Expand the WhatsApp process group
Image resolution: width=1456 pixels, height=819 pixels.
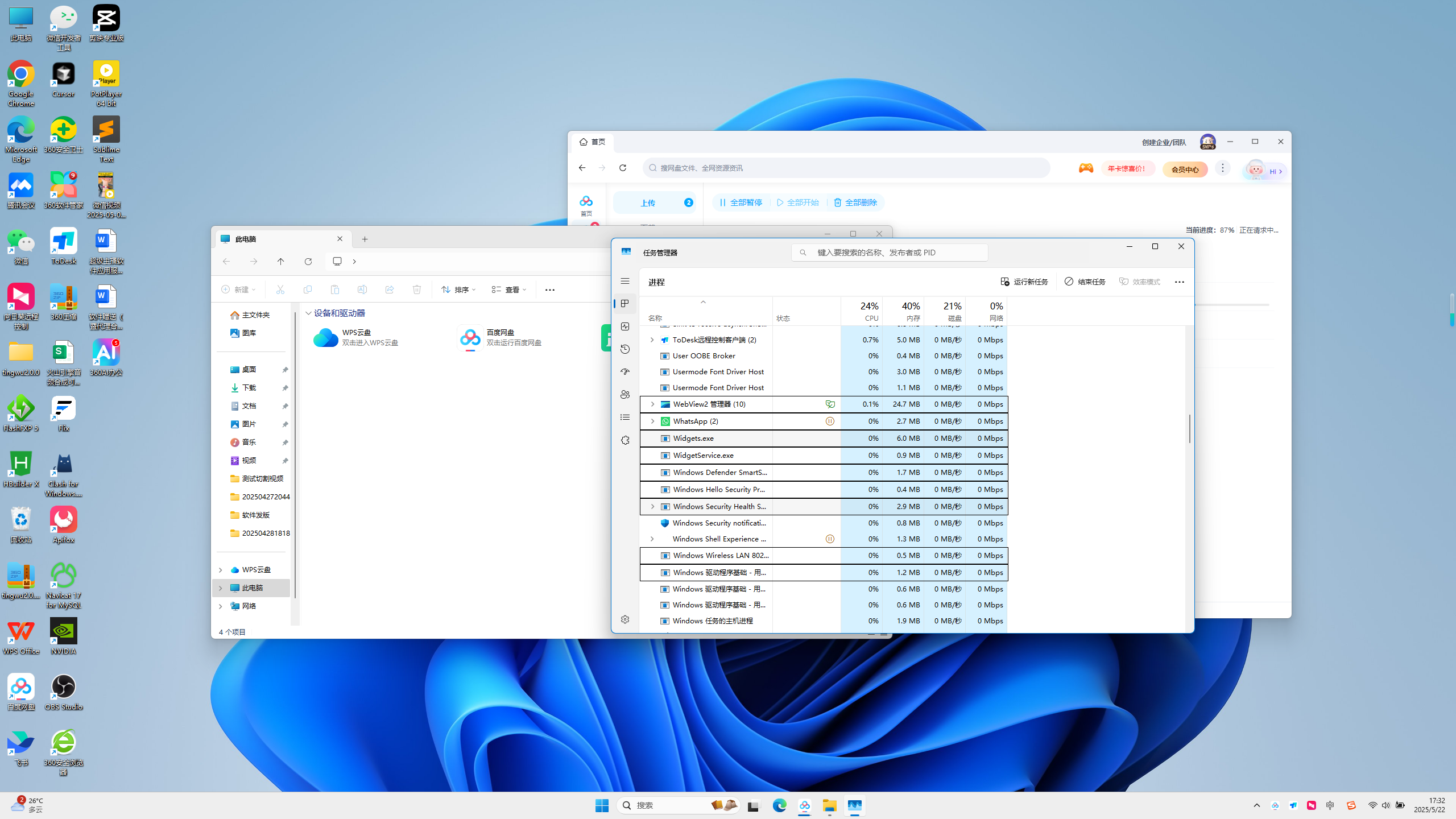click(x=652, y=421)
